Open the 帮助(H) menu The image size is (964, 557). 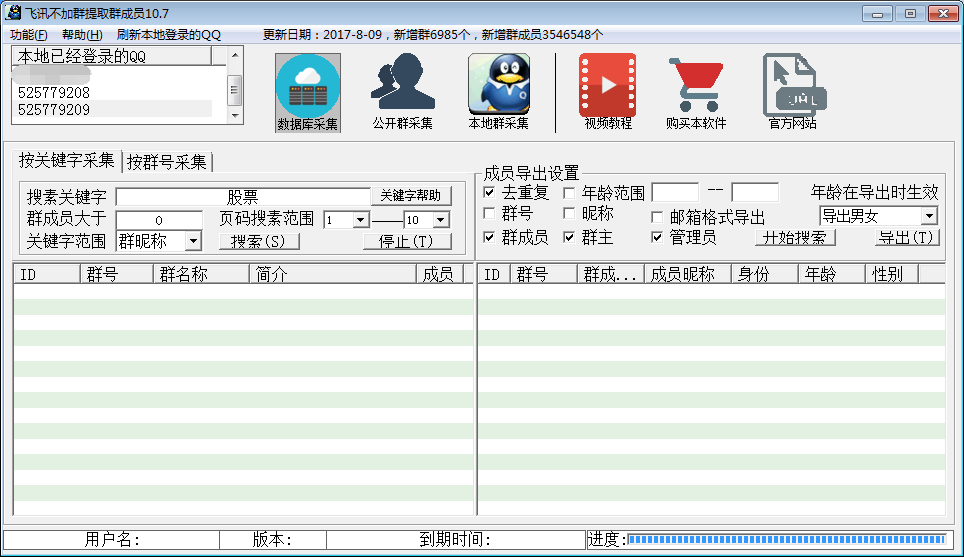pos(82,35)
